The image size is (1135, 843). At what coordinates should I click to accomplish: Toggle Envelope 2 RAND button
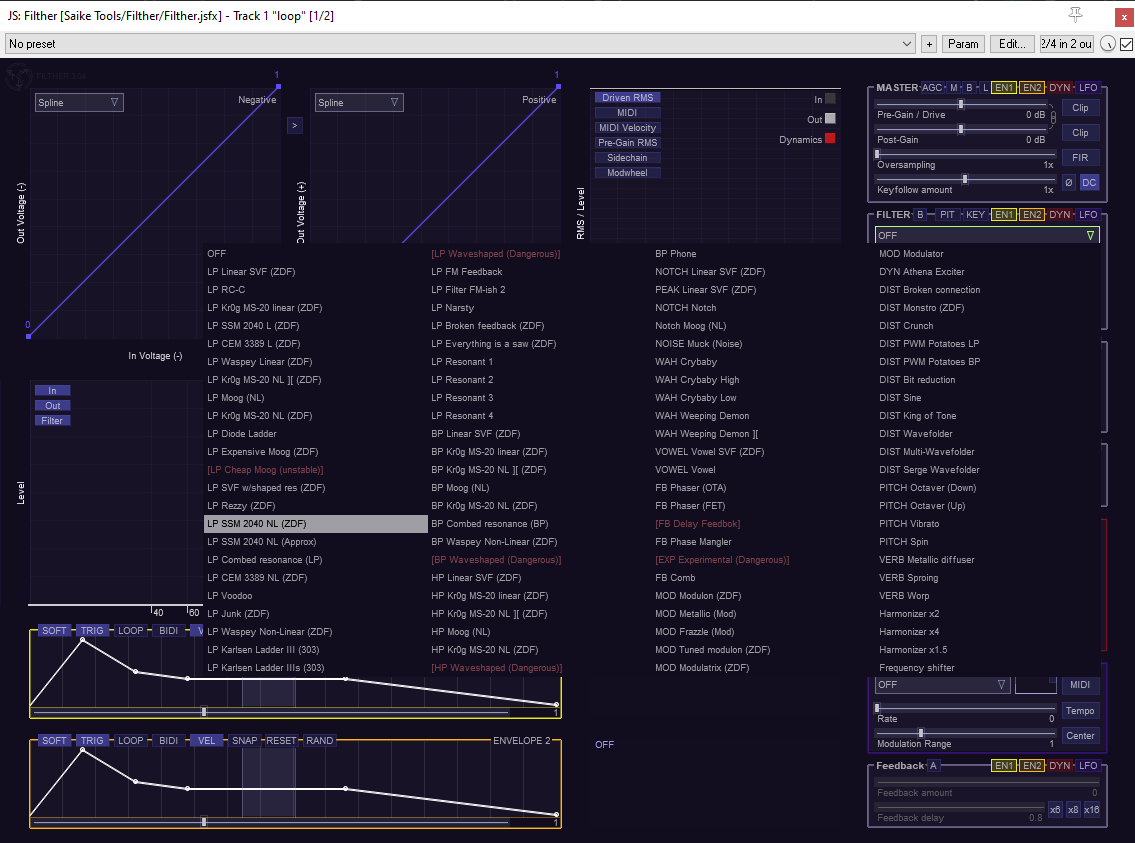click(x=319, y=741)
